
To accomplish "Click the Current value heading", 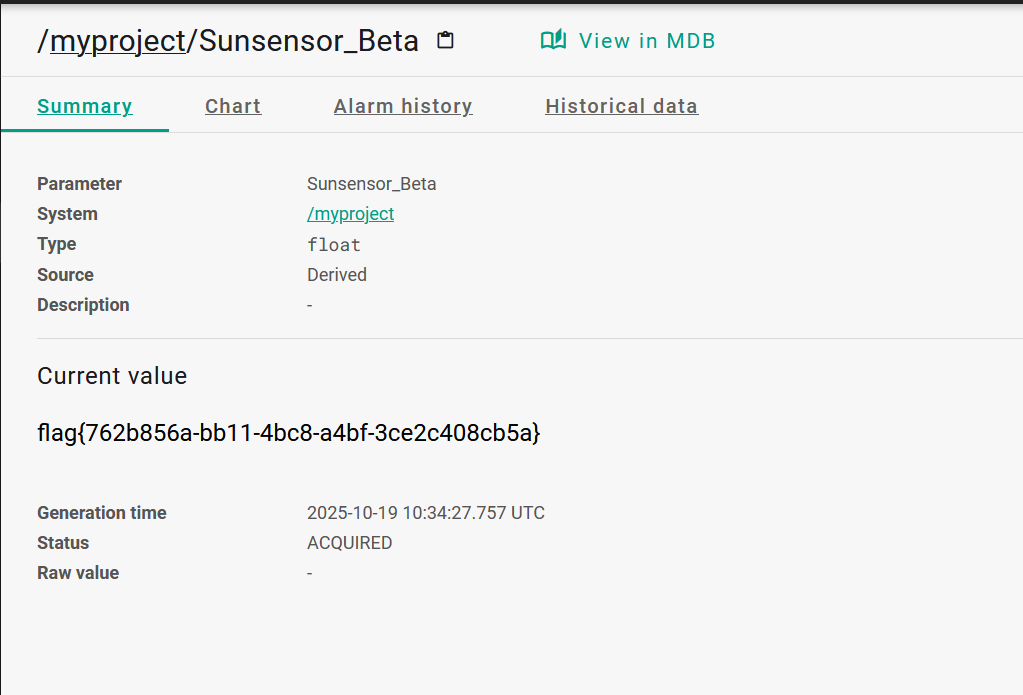I will (112, 376).
